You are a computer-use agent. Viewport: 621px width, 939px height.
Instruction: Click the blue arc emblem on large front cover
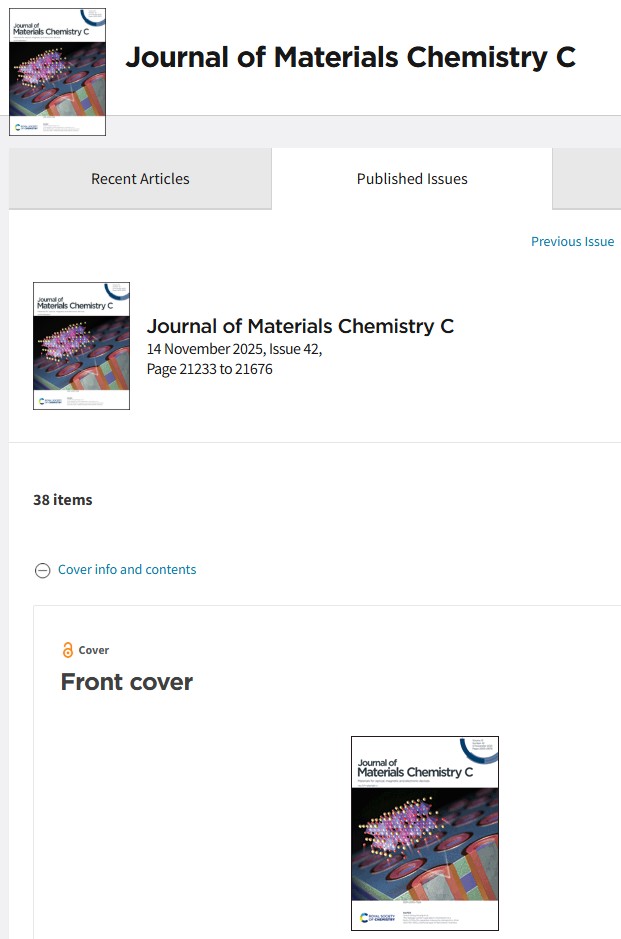[x=479, y=750]
